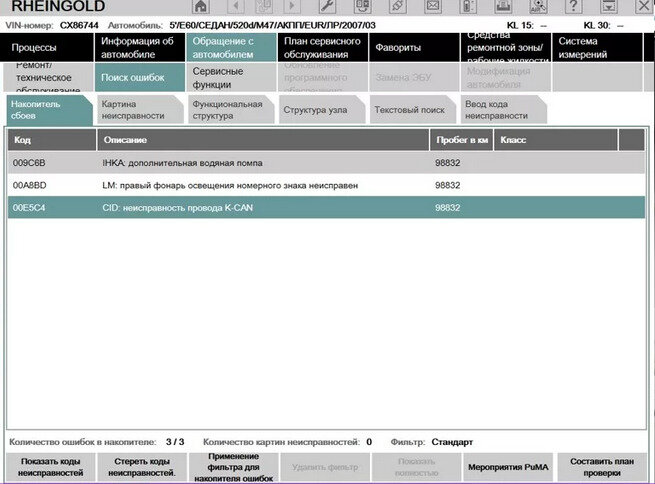Screen dimensions: 655x484
Task: Click the back arrow toolbar icon
Action: (x=236, y=6)
